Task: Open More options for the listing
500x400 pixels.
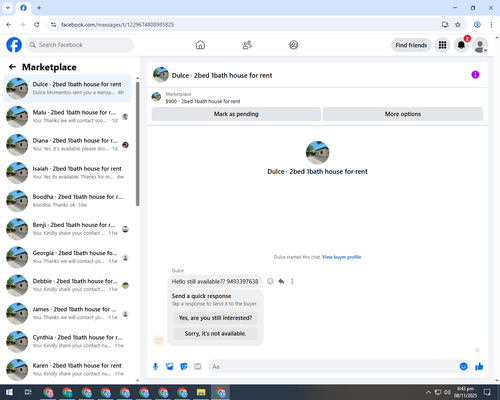Action: pyautogui.click(x=403, y=114)
